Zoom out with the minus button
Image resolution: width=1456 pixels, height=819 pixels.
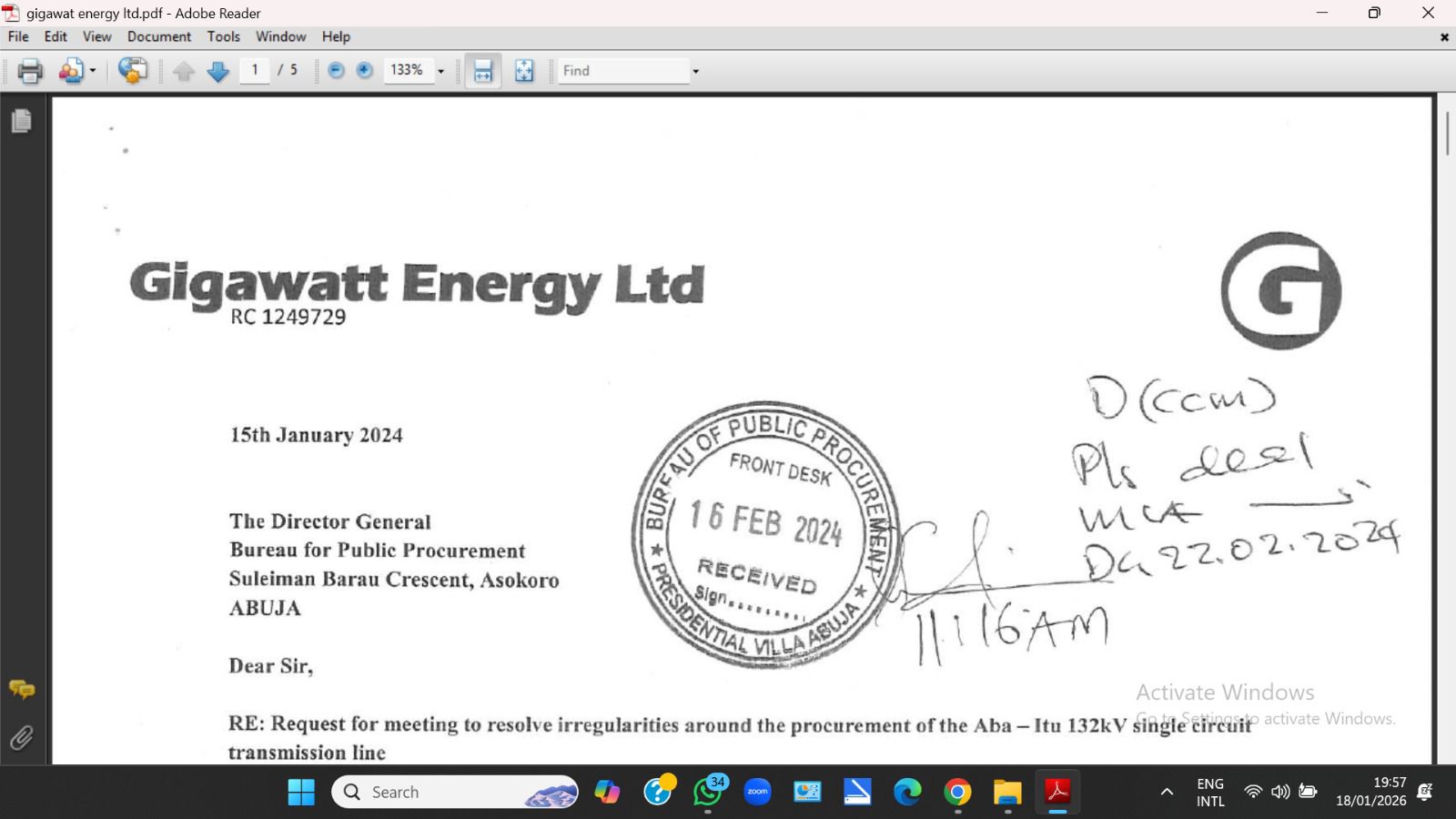point(336,70)
